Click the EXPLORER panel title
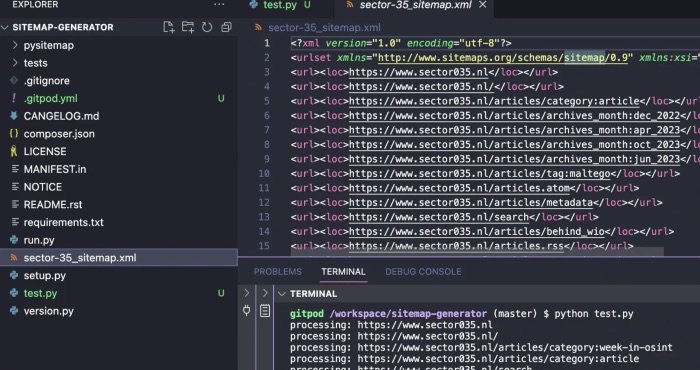The height and width of the screenshot is (370, 700). [x=35, y=5]
